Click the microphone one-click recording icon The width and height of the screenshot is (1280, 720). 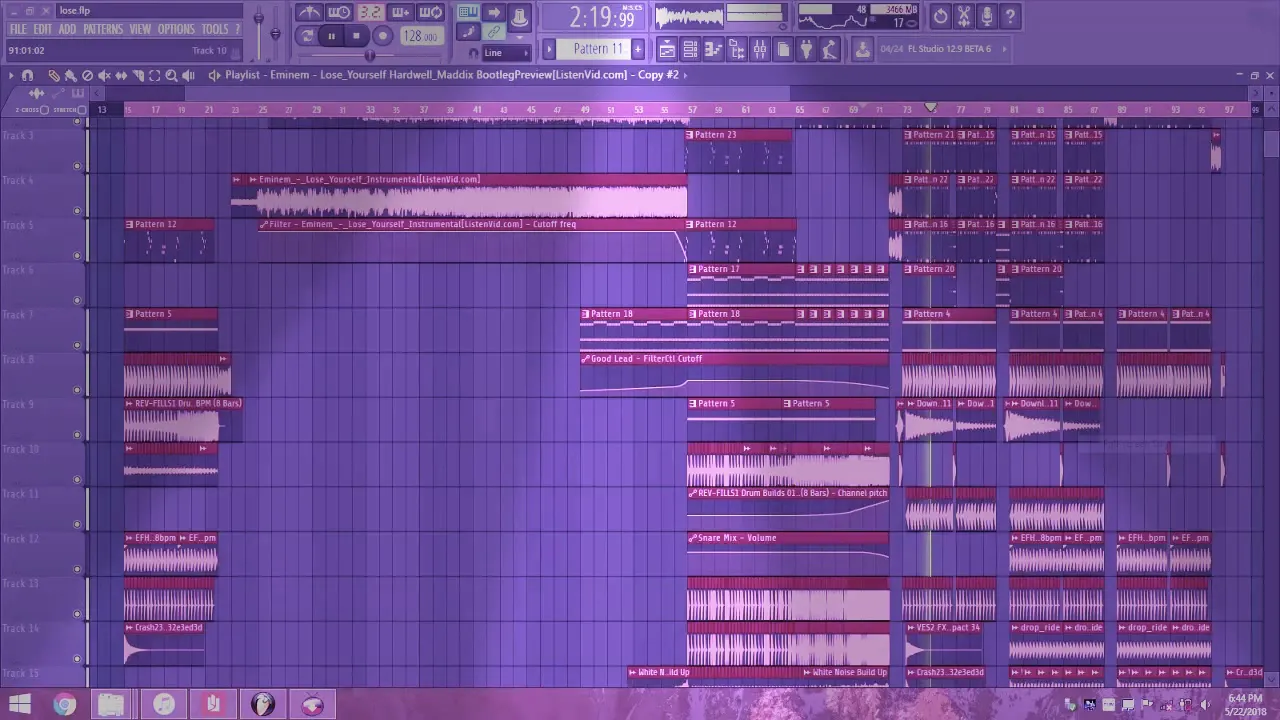click(x=987, y=16)
